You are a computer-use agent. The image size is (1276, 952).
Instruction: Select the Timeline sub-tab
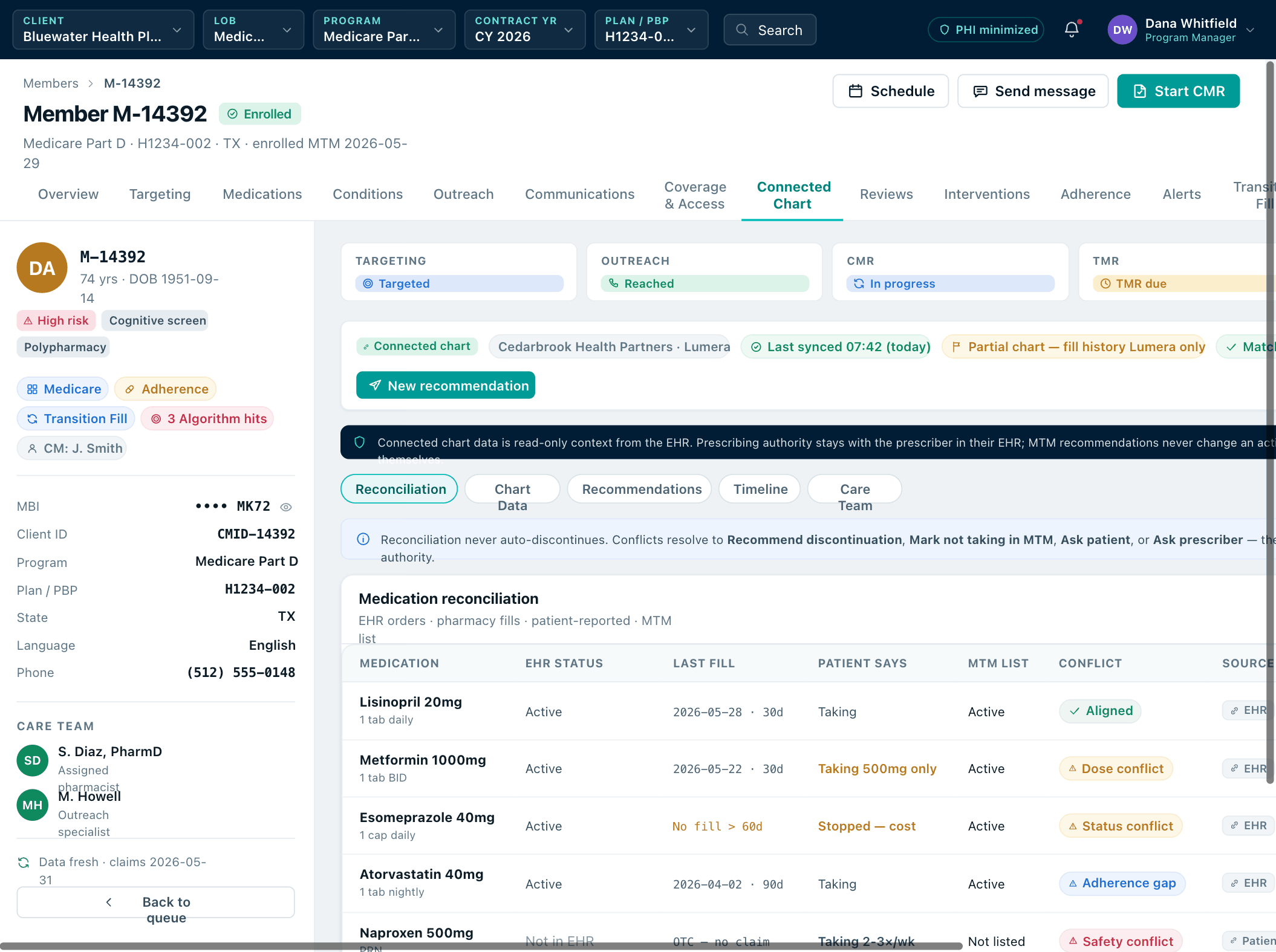click(760, 489)
